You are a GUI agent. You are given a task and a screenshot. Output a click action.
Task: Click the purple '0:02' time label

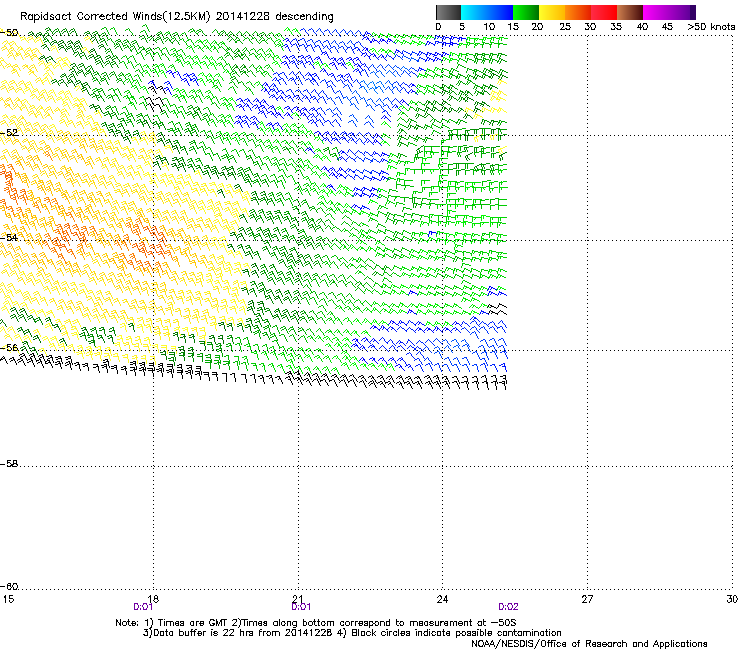click(508, 607)
